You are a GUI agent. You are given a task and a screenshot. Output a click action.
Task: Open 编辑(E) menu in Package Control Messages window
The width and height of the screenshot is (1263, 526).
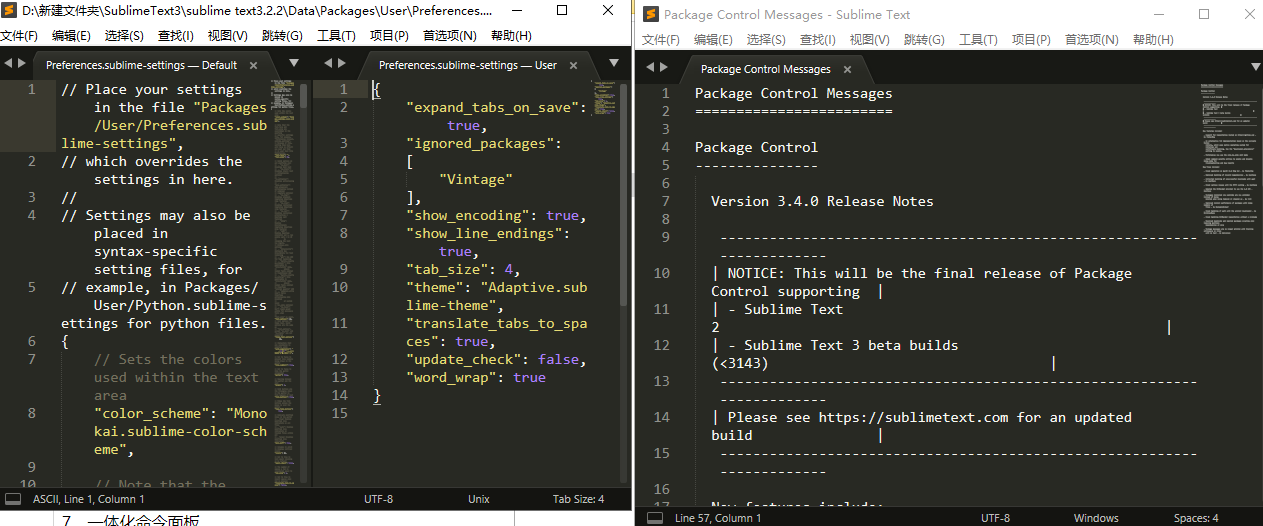[713, 39]
